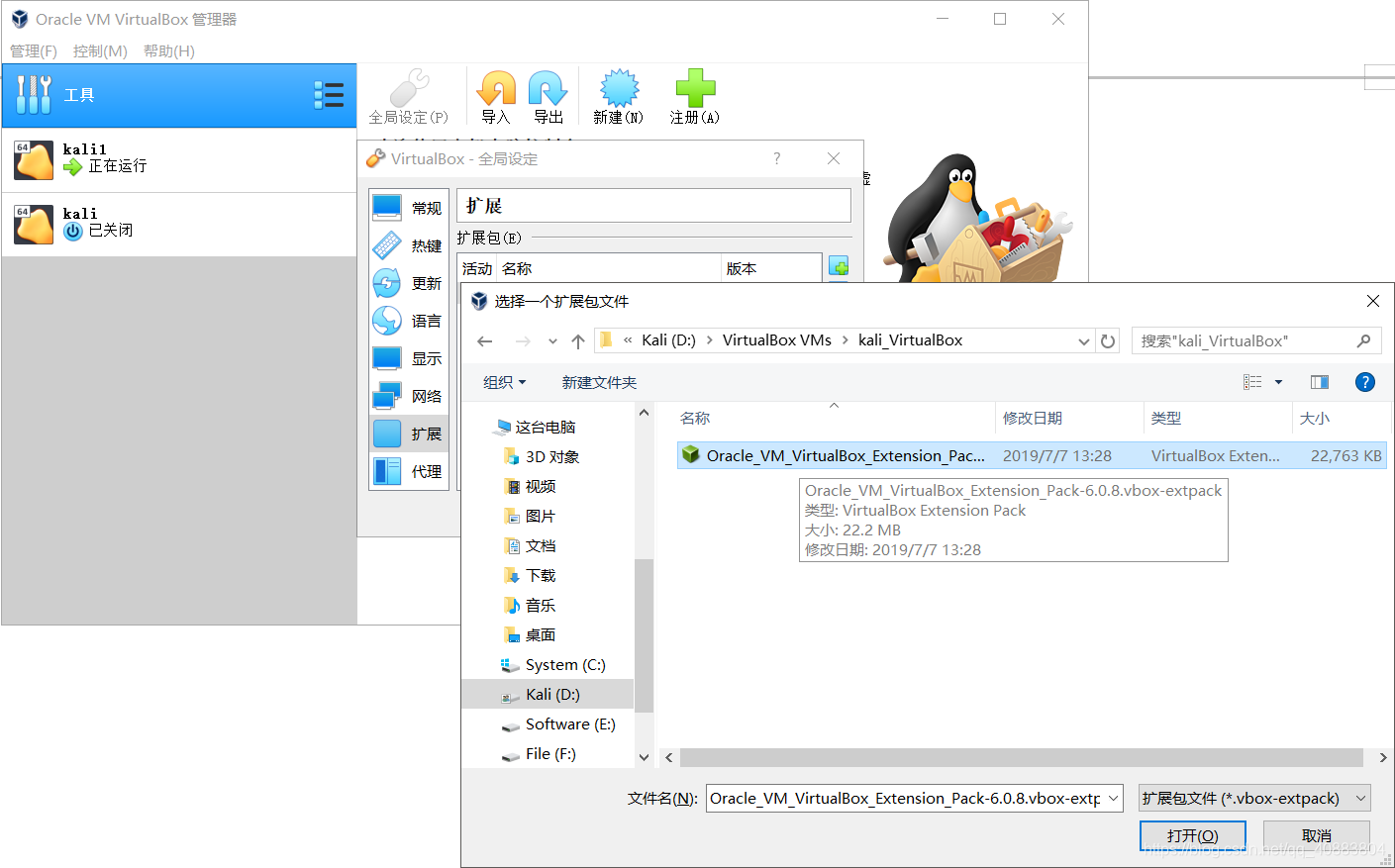Sort files by 大小 column
The width and height of the screenshot is (1395, 868).
coord(1340,419)
